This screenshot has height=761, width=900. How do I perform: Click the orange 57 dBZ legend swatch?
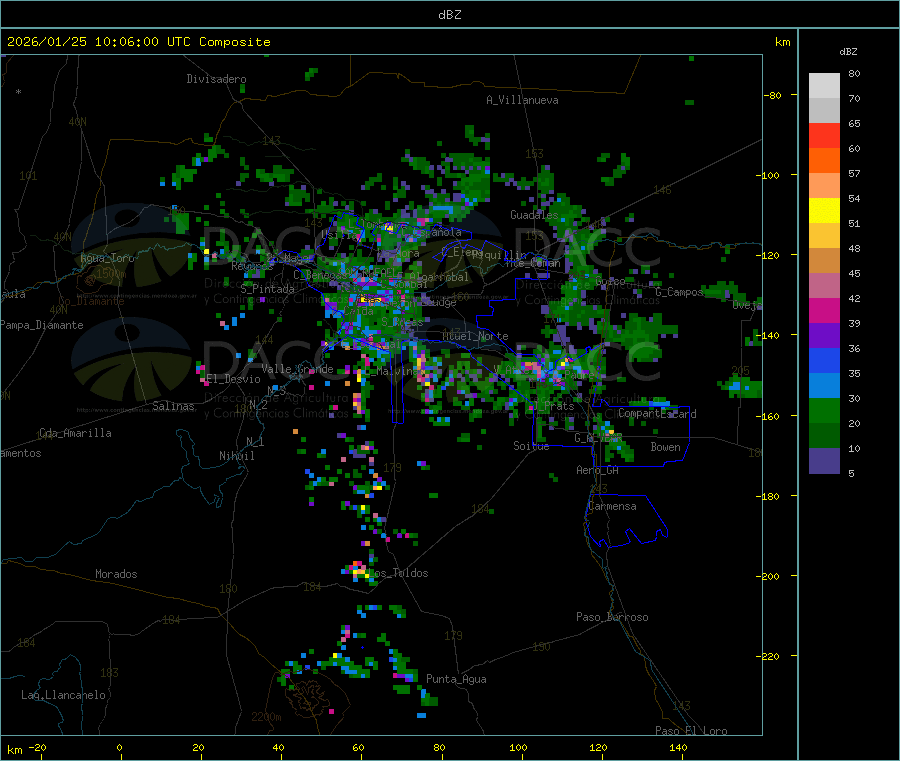[x=824, y=161]
